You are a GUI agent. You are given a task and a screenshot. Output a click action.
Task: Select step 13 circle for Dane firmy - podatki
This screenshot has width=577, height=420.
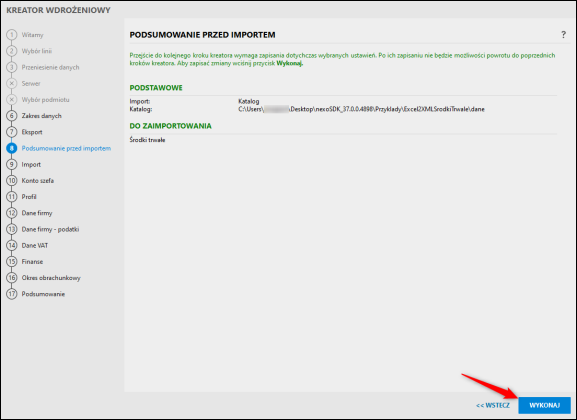tap(12, 229)
